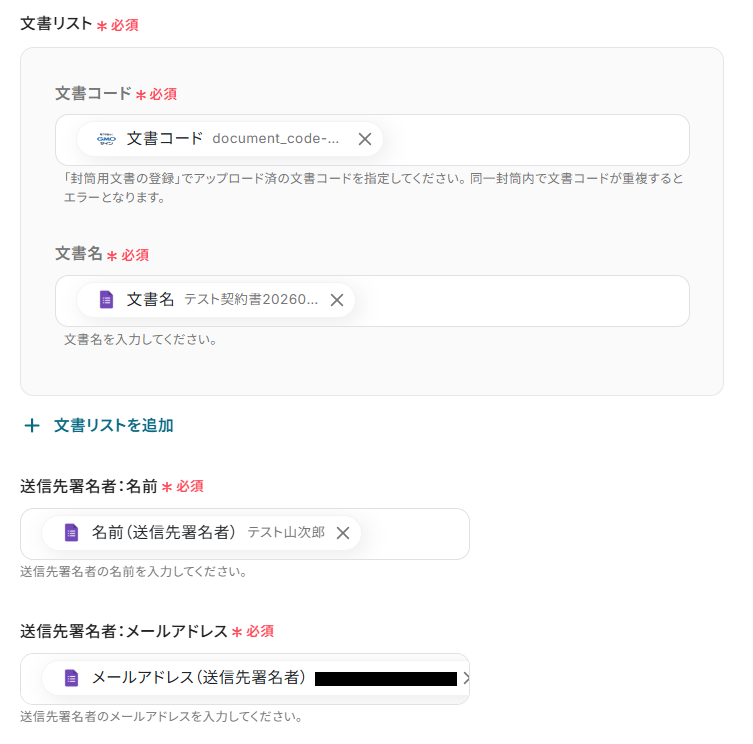Select the メールアドレス(送信先署名者) chip label
The width and height of the screenshot is (753, 744).
click(199, 678)
